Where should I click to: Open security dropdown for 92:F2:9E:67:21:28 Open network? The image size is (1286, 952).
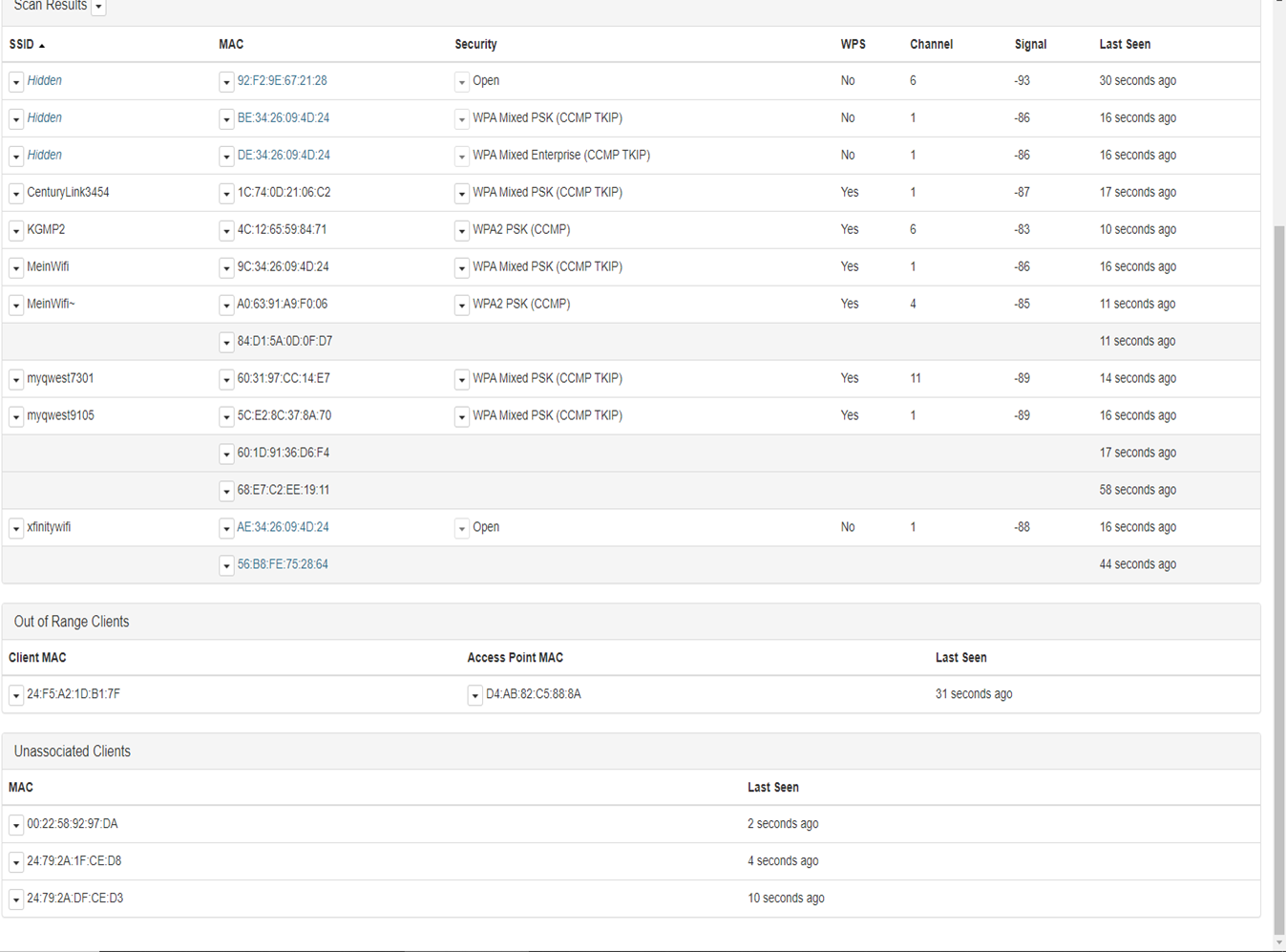462,82
